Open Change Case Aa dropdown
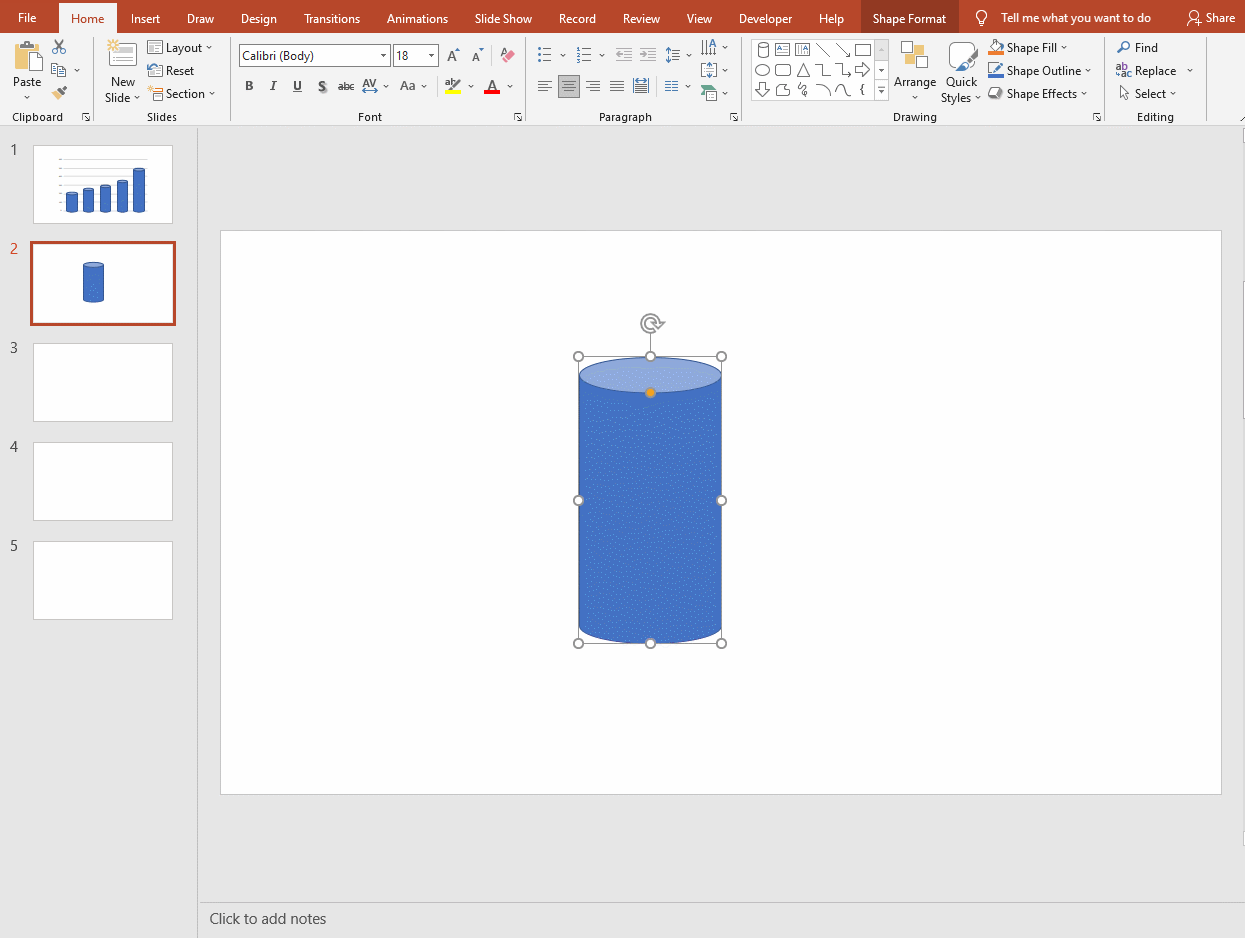The height and width of the screenshot is (938, 1245). 414,86
